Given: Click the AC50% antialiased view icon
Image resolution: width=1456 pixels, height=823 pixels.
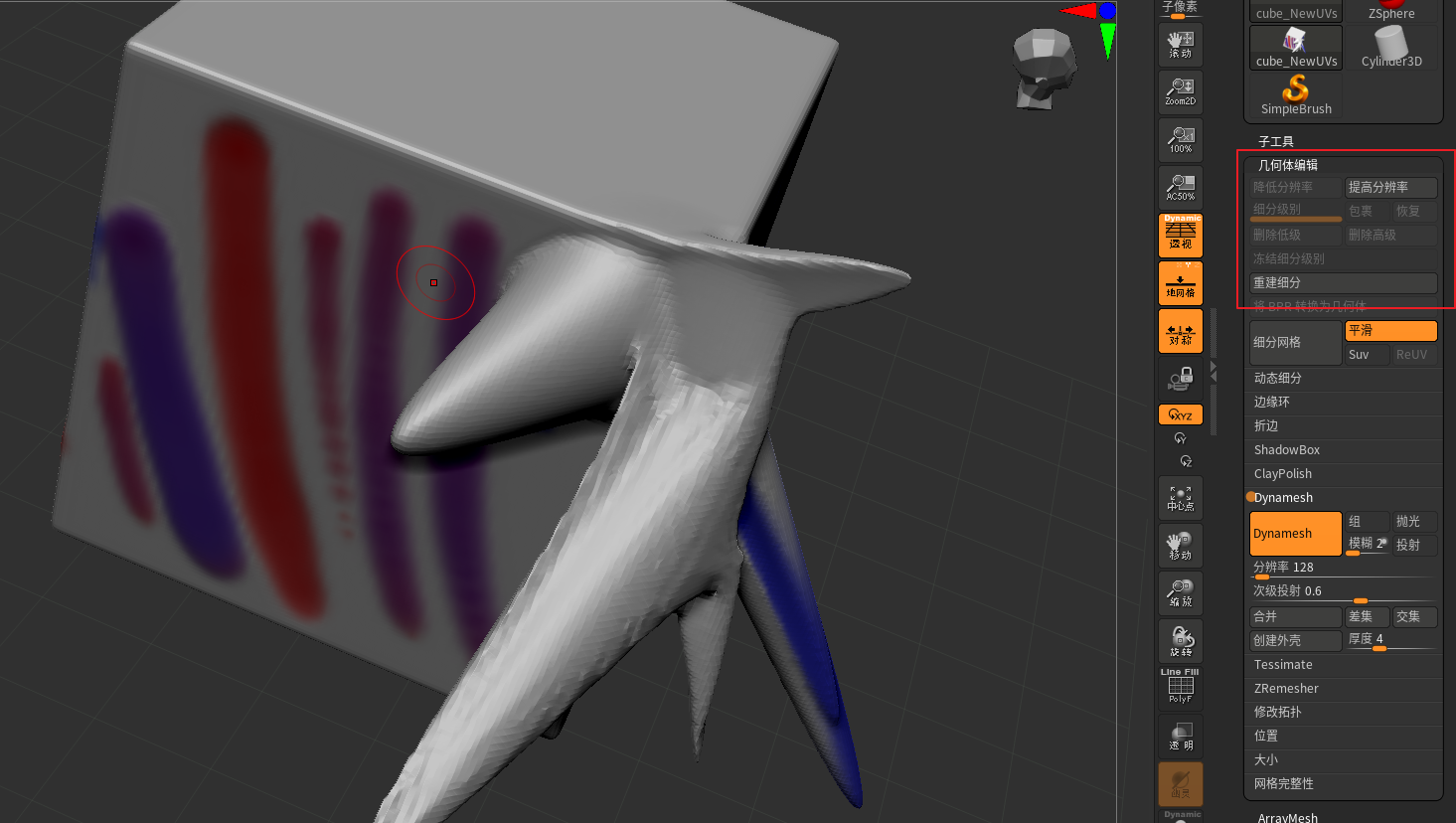Looking at the screenshot, I should click(x=1180, y=187).
